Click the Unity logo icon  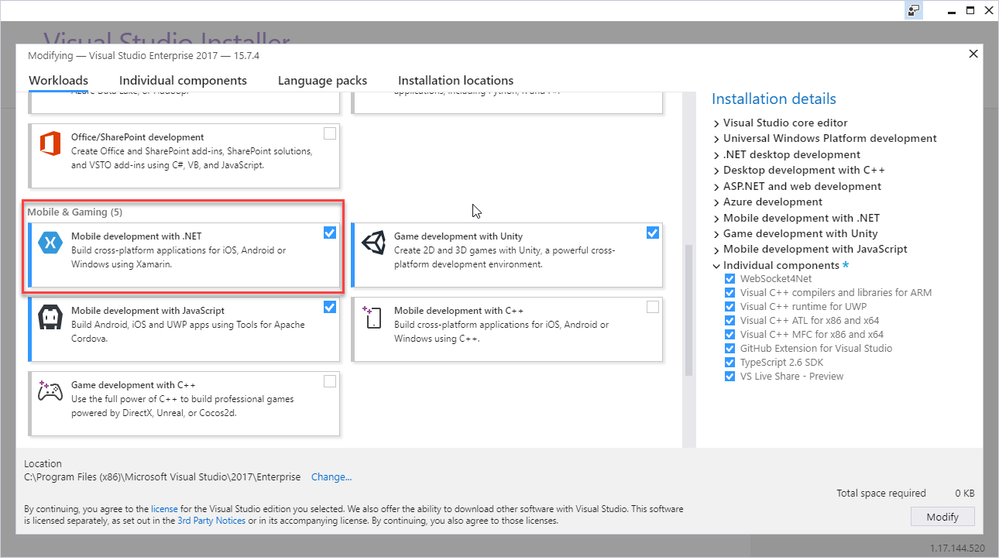pos(373,243)
